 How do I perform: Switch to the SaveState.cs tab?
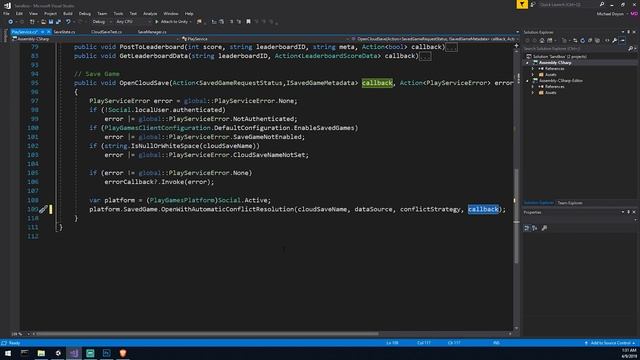64,32
